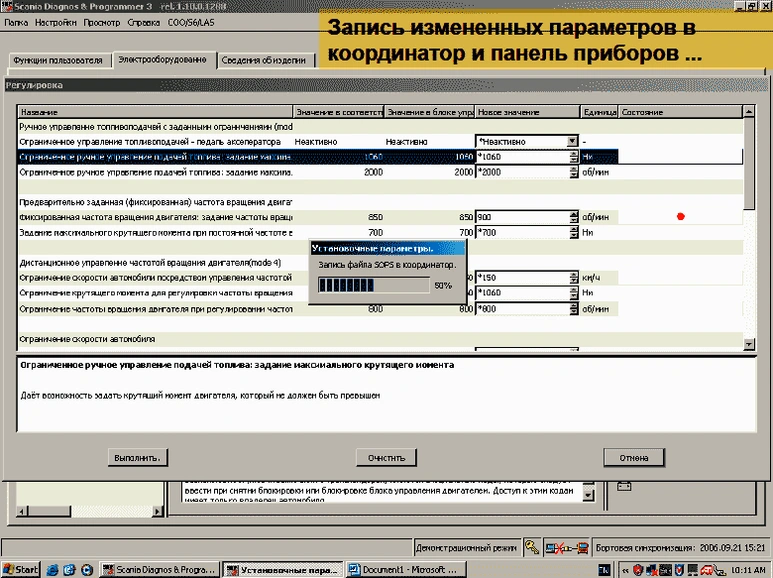Switch to the Функции пользователя tab
Screen dimensions: 773x578
[57, 60]
